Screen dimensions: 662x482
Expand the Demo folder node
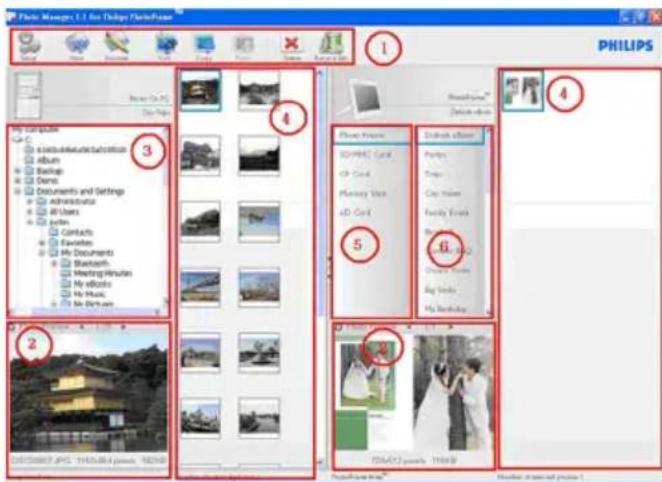click(x=18, y=181)
